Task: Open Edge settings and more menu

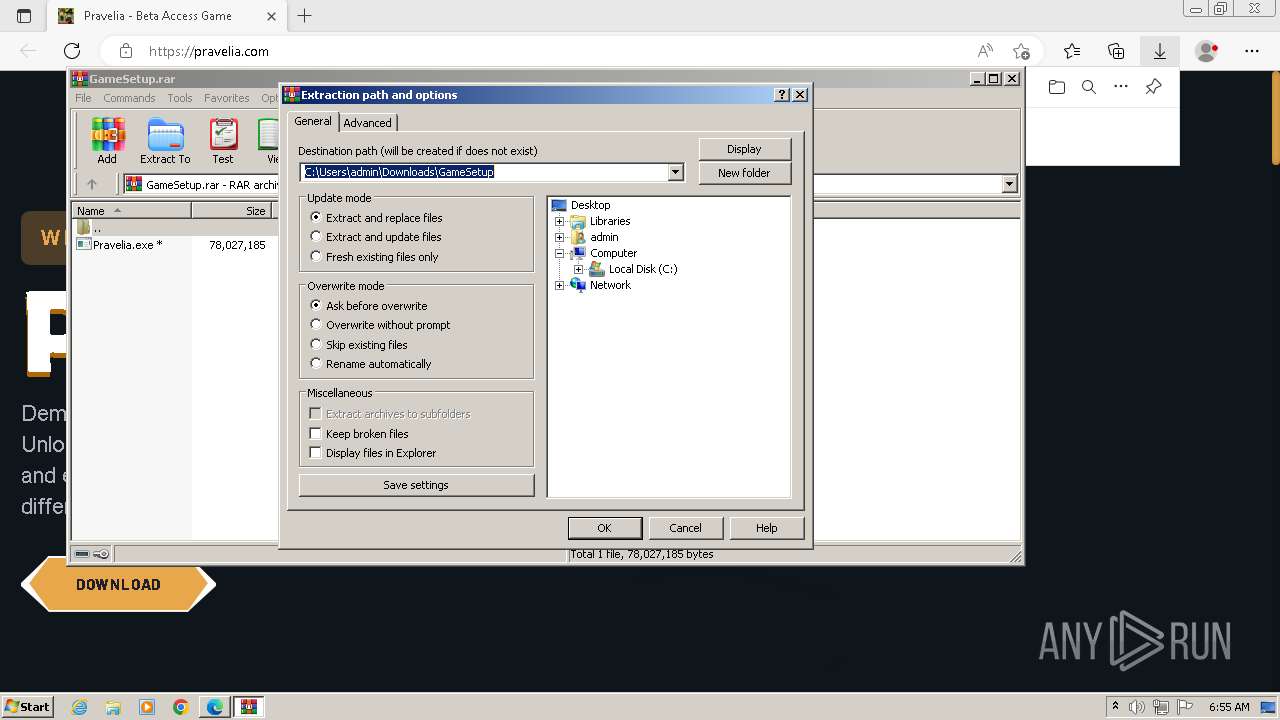Action: (1252, 51)
